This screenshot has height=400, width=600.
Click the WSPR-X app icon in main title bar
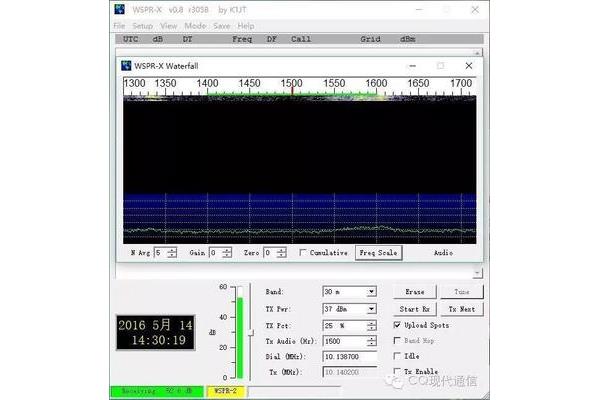[x=119, y=9]
